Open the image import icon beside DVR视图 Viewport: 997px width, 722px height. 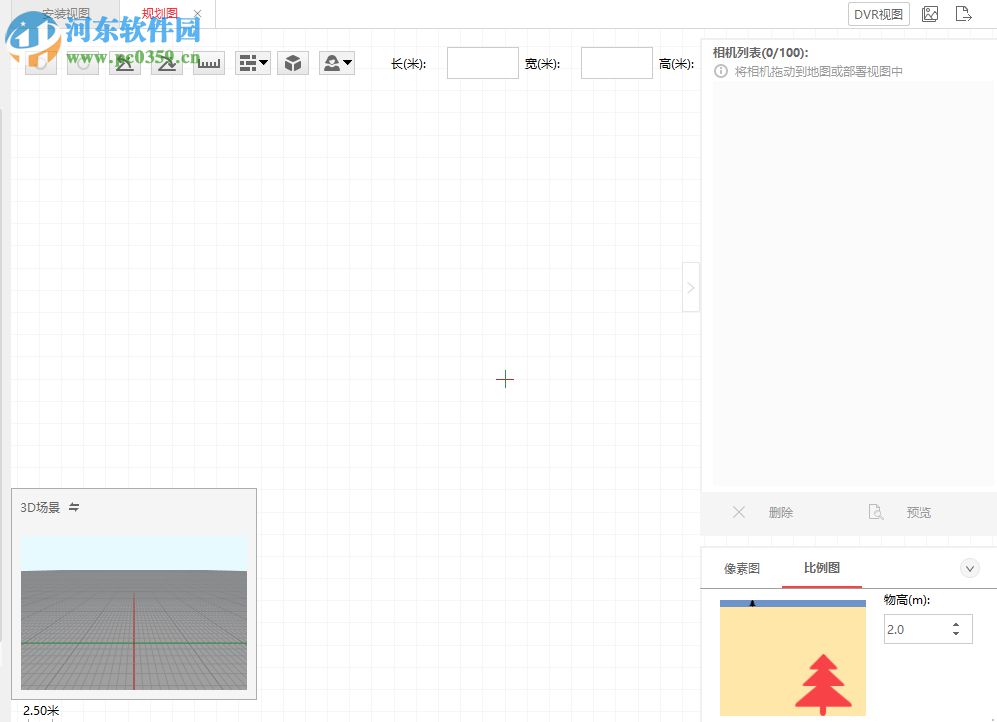[x=929, y=13]
